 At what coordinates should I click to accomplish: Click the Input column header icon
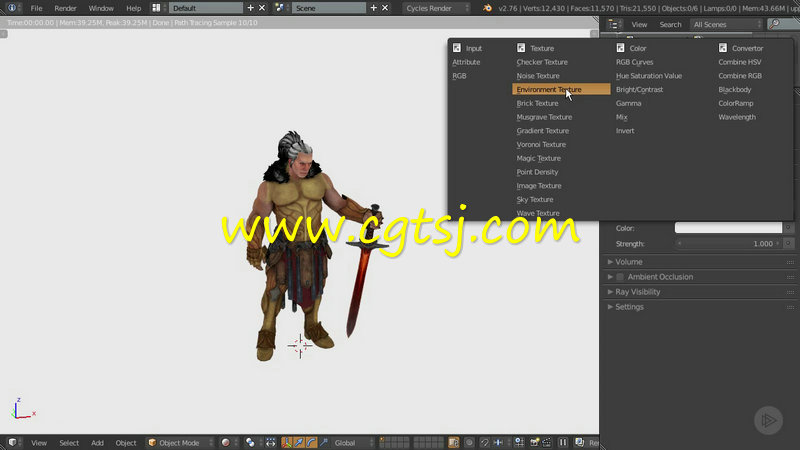[457, 47]
